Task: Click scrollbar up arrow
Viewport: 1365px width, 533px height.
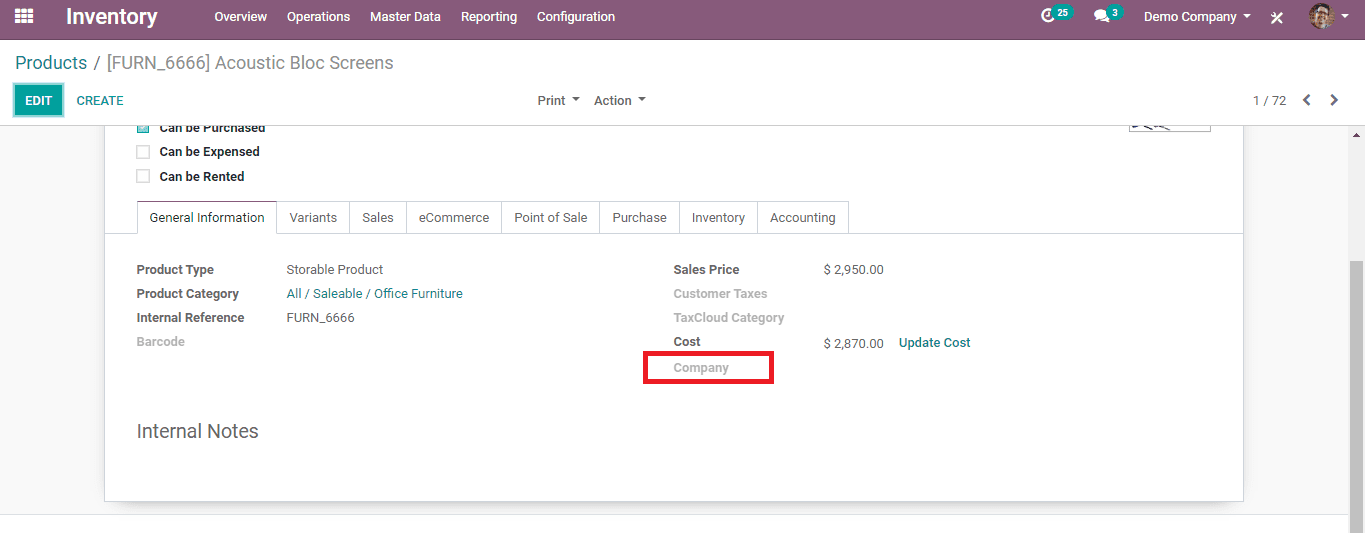Action: pos(1357,133)
